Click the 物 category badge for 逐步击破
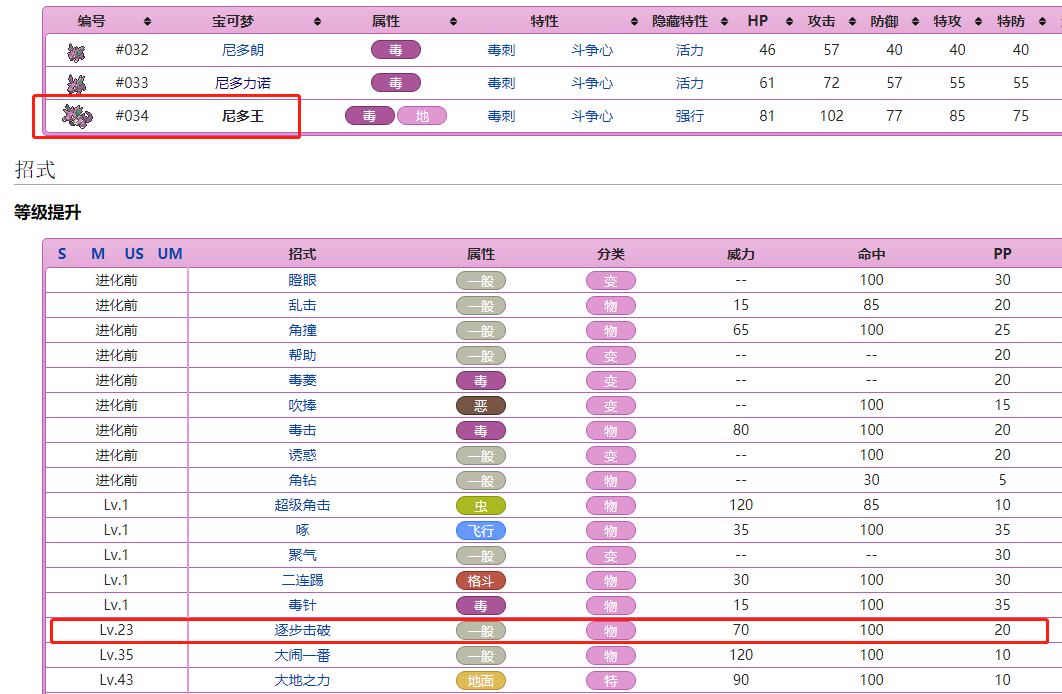Viewport: 1062px width, 694px height. [611, 630]
